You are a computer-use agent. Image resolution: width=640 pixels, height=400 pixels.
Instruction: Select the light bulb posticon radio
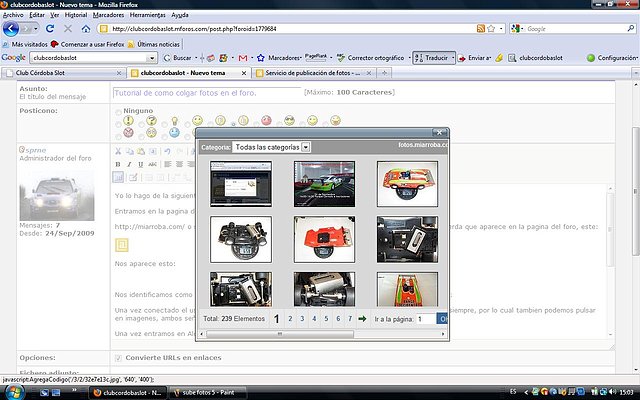click(164, 124)
